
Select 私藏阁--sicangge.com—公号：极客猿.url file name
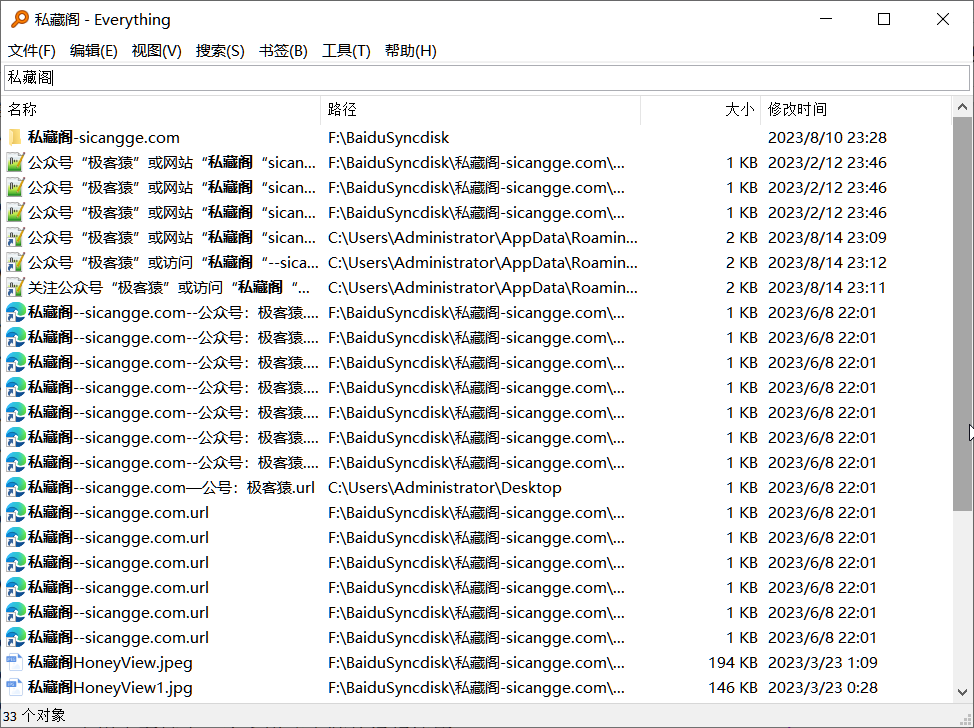171,488
